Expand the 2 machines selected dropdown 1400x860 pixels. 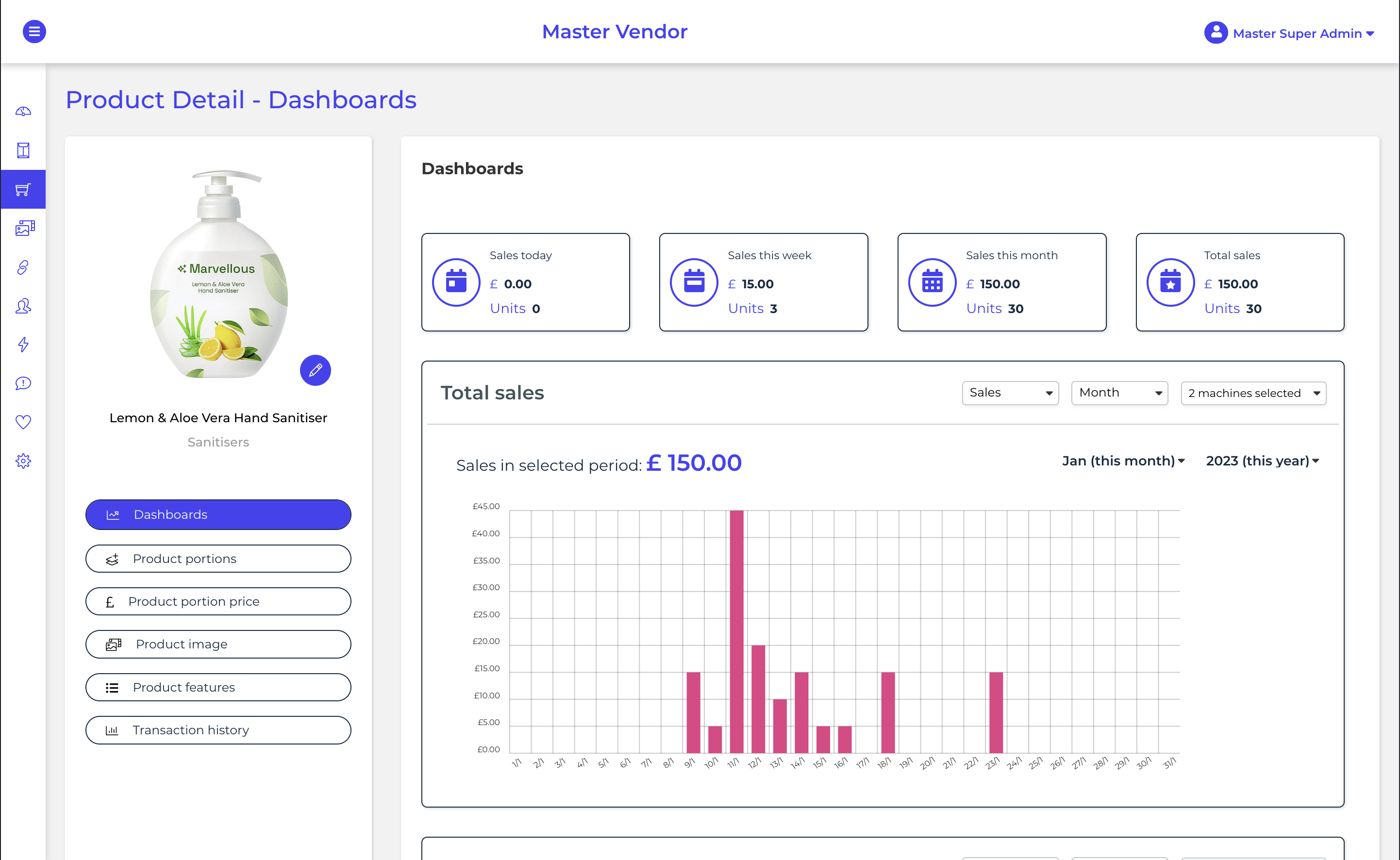pos(1253,394)
